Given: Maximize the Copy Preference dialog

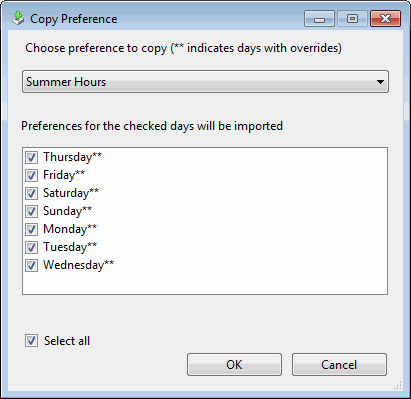Looking at the screenshot, I should 352,19.
